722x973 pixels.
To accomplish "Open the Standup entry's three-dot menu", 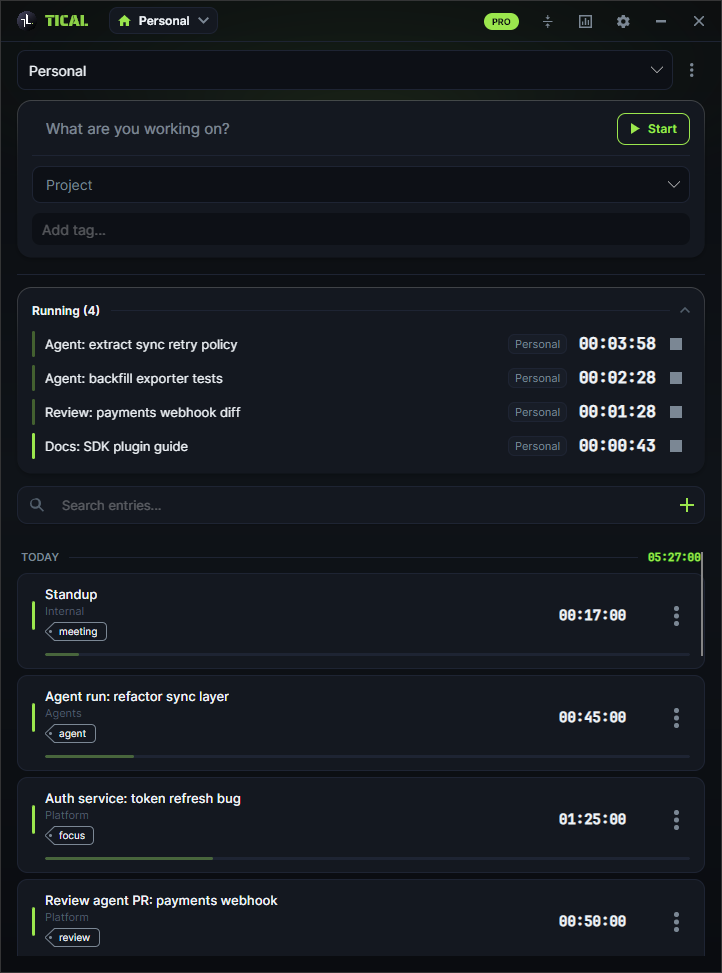I will click(x=676, y=616).
